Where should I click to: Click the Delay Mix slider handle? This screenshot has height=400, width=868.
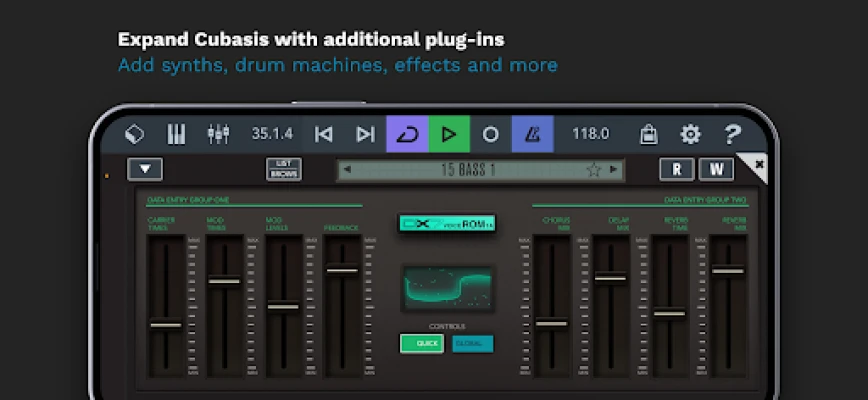point(611,278)
